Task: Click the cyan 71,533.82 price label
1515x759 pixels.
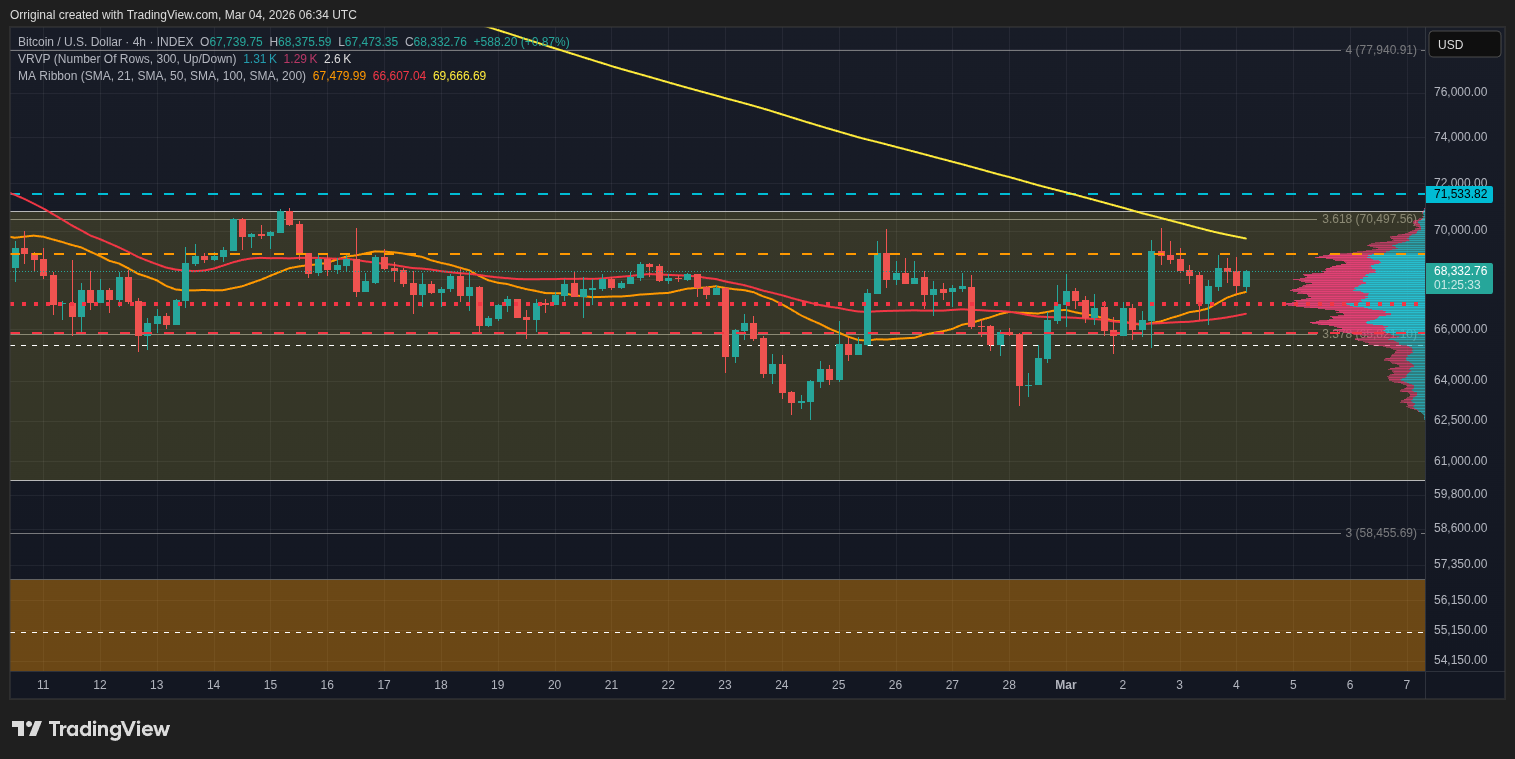Action: 1459,194
